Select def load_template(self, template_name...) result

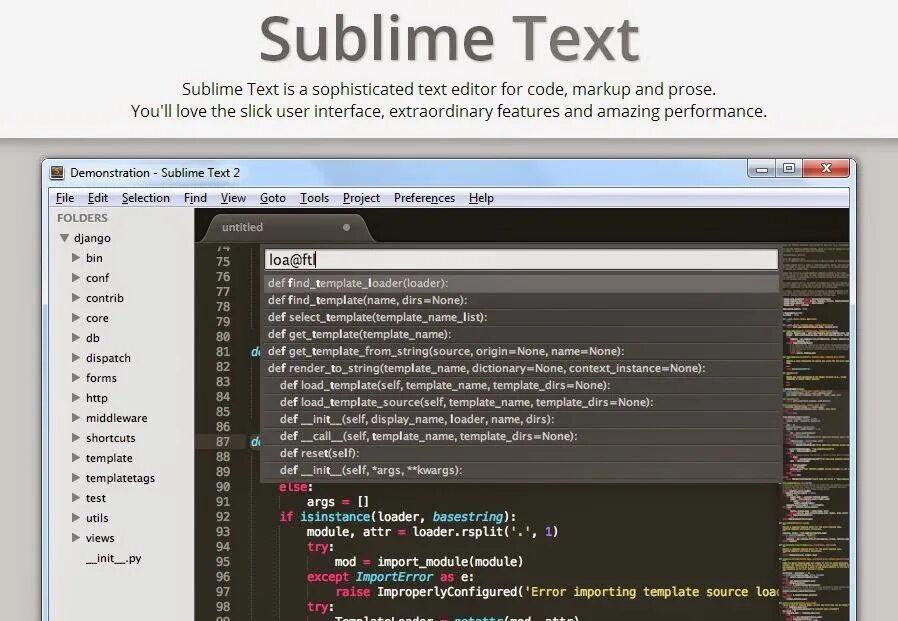pos(521,385)
